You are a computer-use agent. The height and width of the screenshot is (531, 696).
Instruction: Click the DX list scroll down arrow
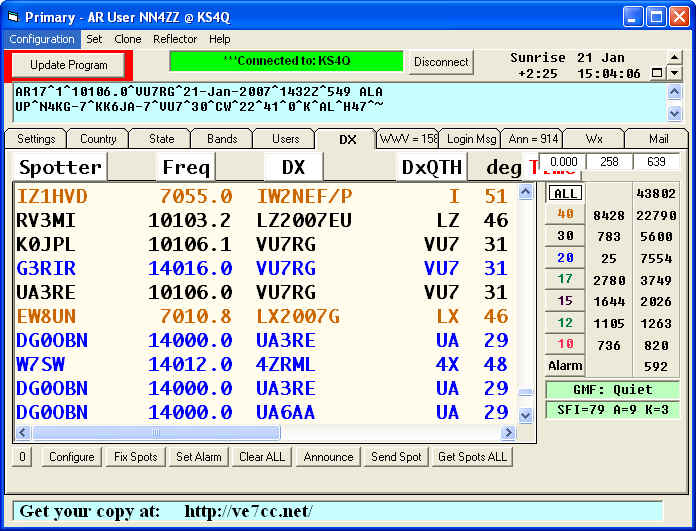[526, 416]
